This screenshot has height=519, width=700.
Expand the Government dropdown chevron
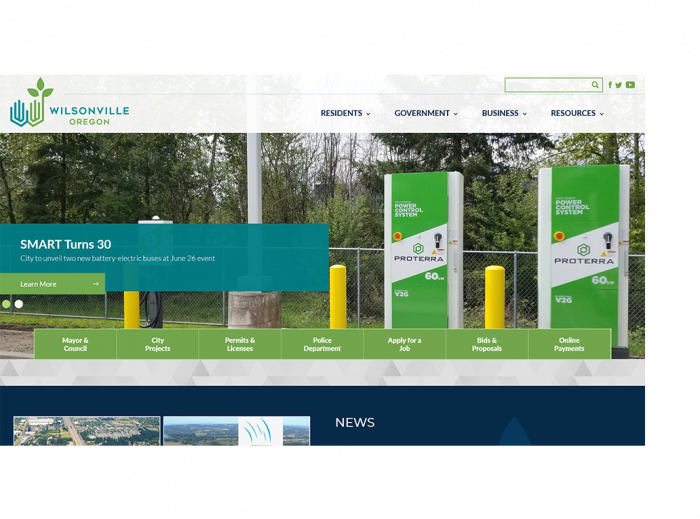(x=455, y=114)
